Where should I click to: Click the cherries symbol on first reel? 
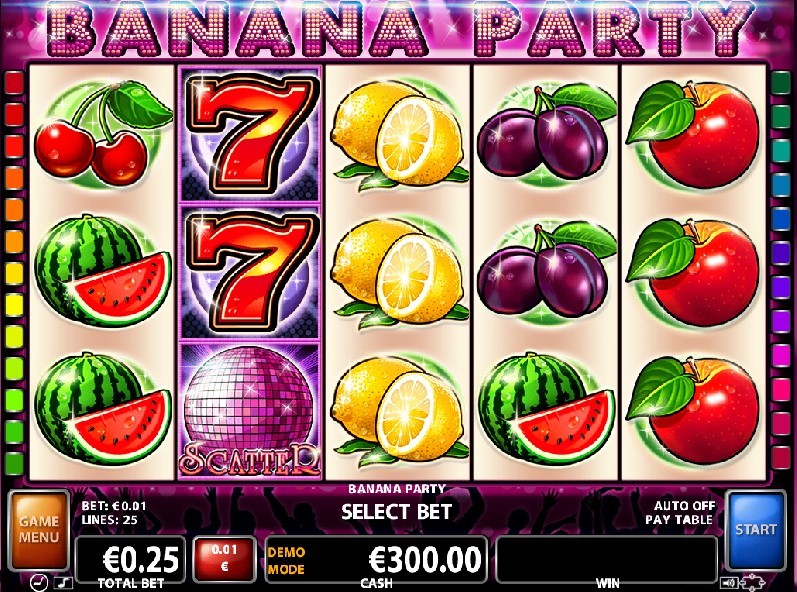[x=103, y=133]
